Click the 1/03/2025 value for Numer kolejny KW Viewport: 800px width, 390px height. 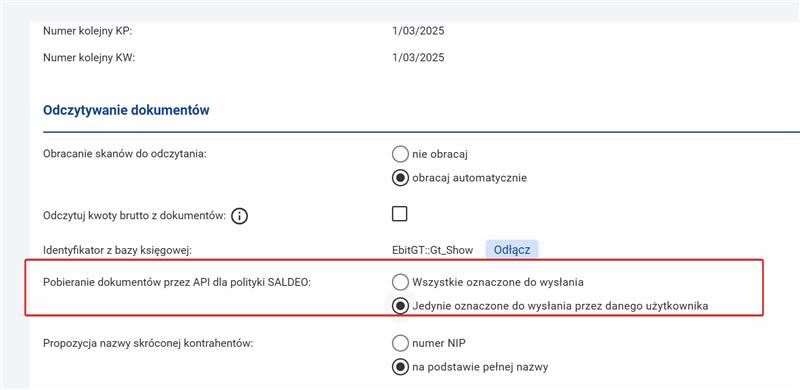pyautogui.click(x=418, y=58)
